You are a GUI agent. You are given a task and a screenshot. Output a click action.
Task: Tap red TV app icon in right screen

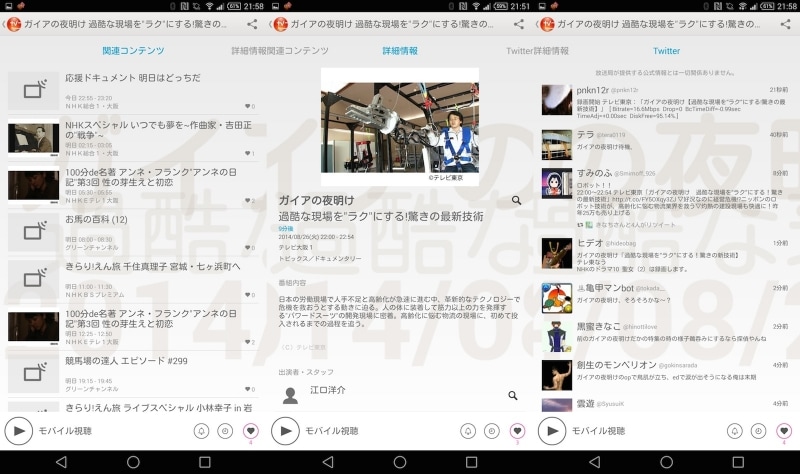click(x=547, y=24)
